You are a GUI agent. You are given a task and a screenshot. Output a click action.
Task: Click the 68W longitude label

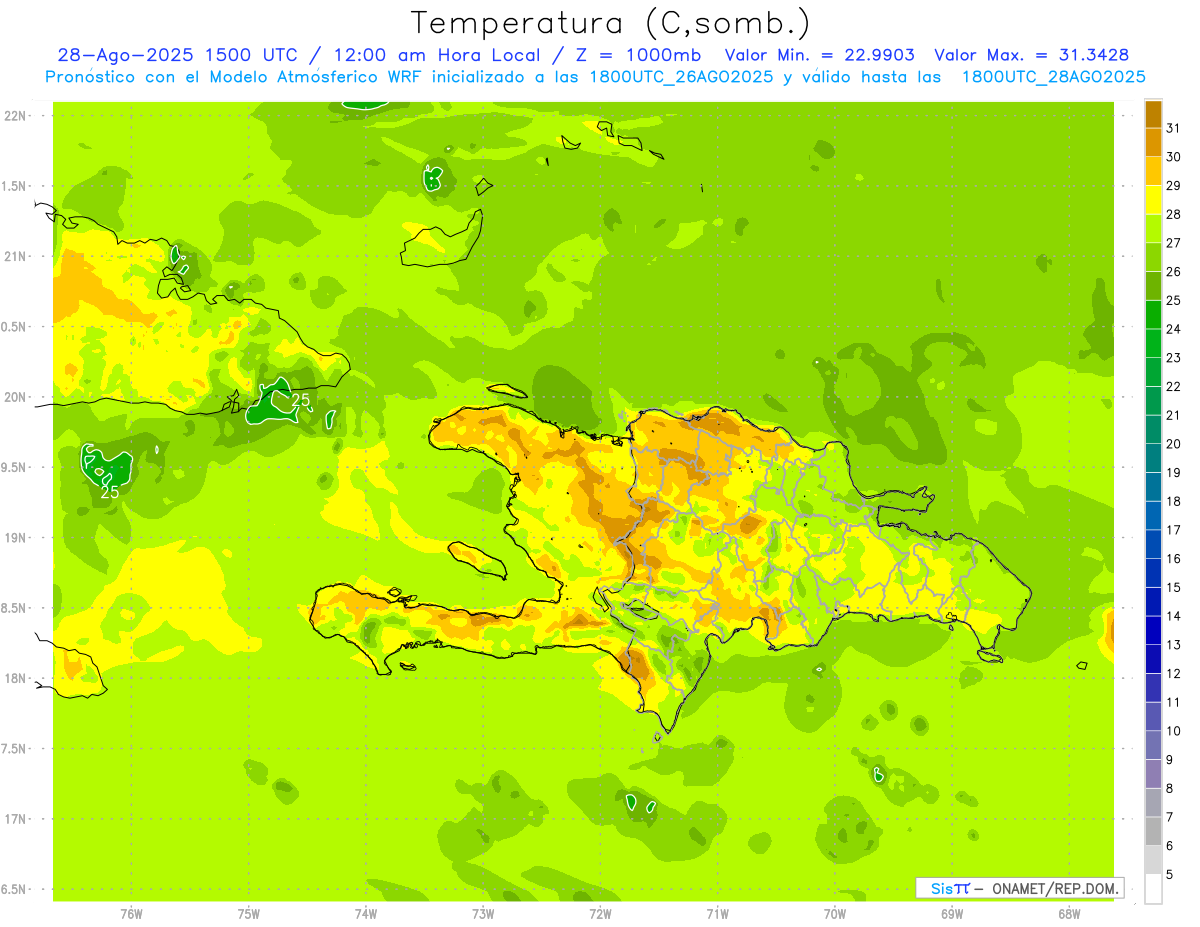point(1068,914)
